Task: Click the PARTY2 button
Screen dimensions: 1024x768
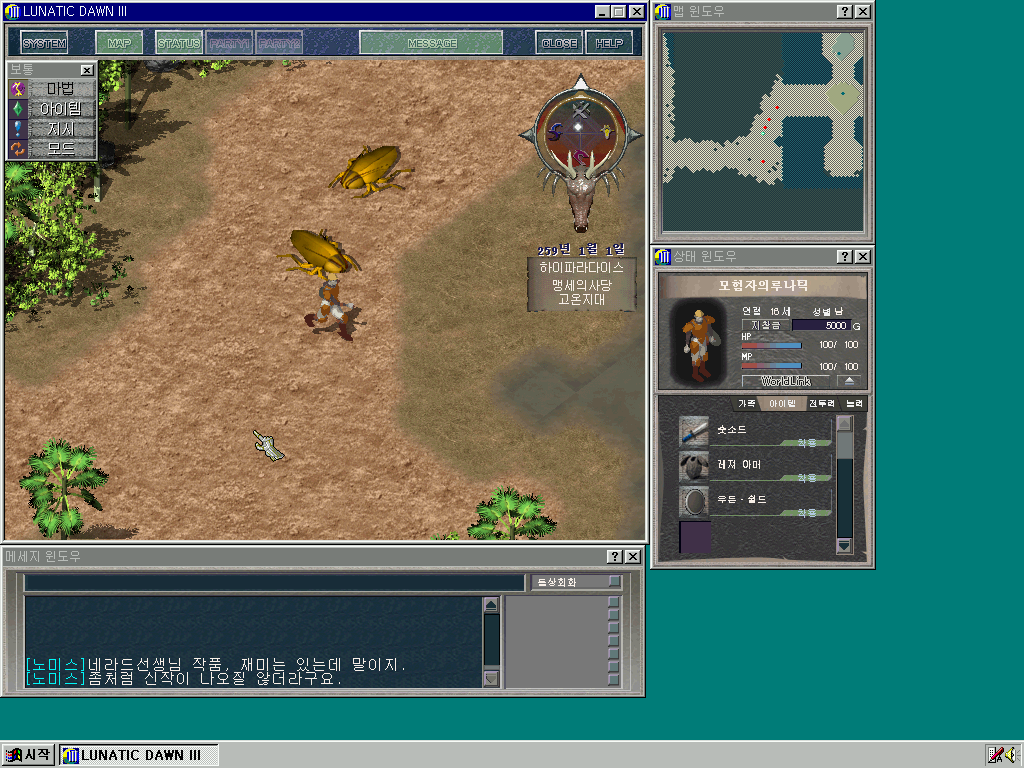Action: tap(279, 43)
